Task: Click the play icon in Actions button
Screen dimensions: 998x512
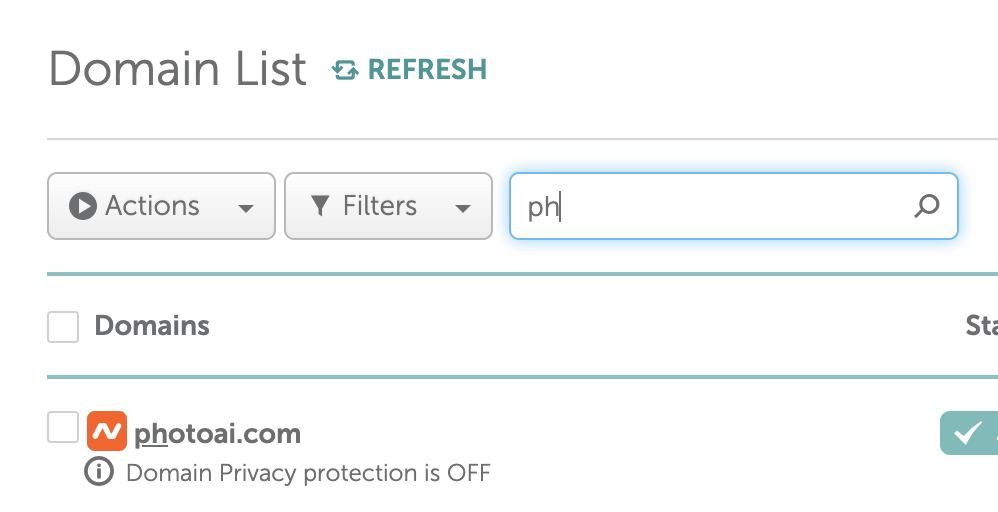Action: [x=82, y=206]
